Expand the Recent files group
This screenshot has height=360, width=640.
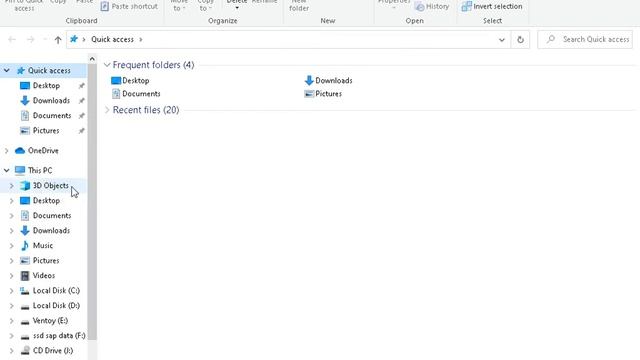click(107, 110)
